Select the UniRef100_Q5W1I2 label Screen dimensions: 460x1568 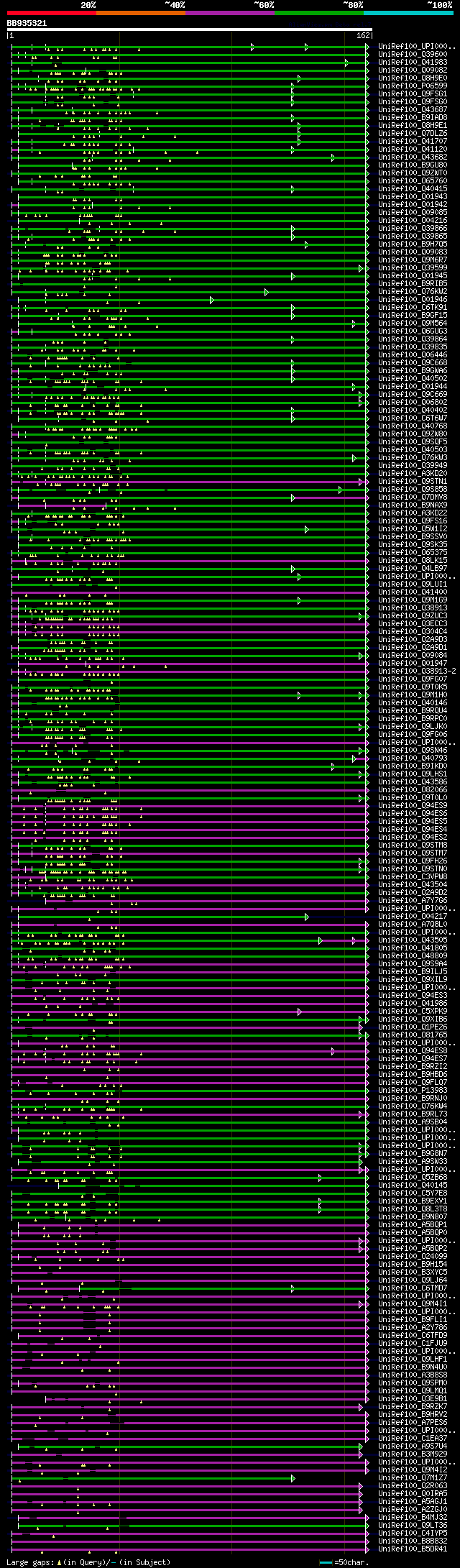click(413, 528)
